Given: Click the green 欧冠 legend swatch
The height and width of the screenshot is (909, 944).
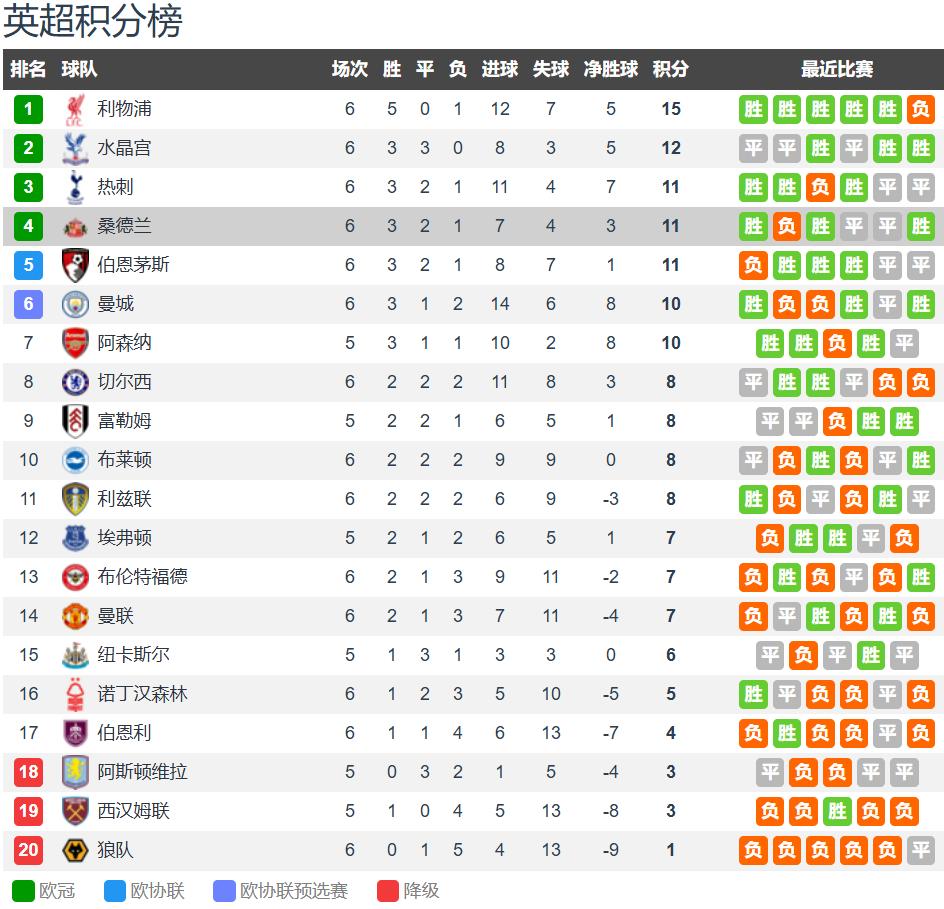Looking at the screenshot, I should point(22,890).
